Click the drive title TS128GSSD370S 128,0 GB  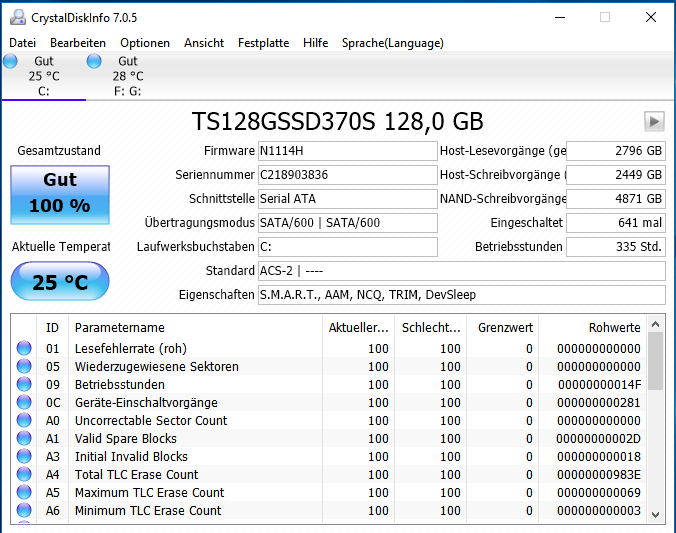click(x=338, y=121)
